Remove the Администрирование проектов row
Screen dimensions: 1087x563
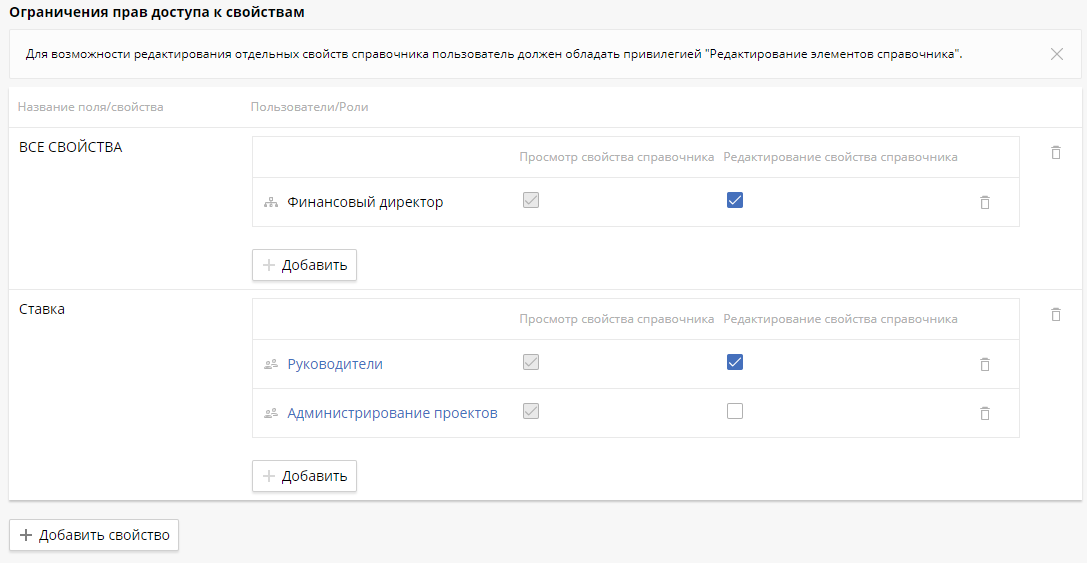click(x=984, y=413)
